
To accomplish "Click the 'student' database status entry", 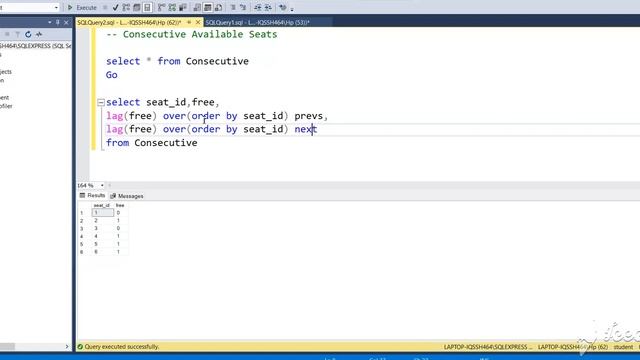I will click(x=623, y=347).
